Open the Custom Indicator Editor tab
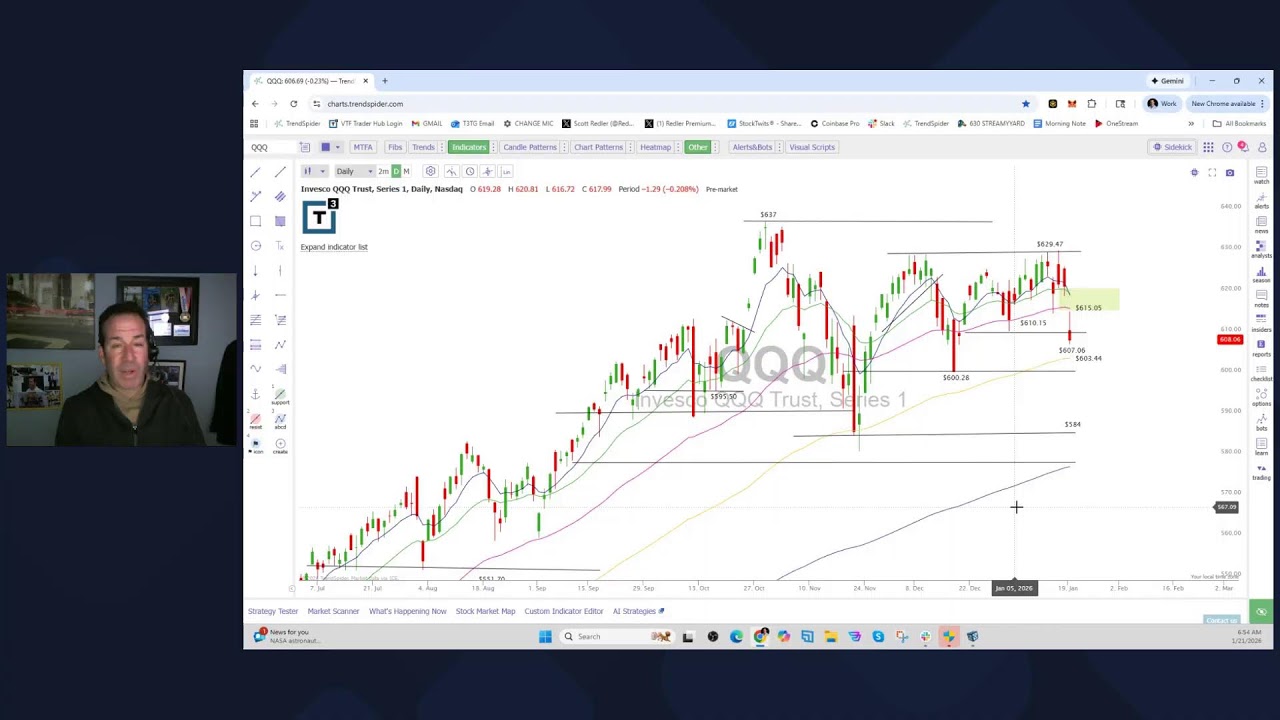 pos(564,611)
